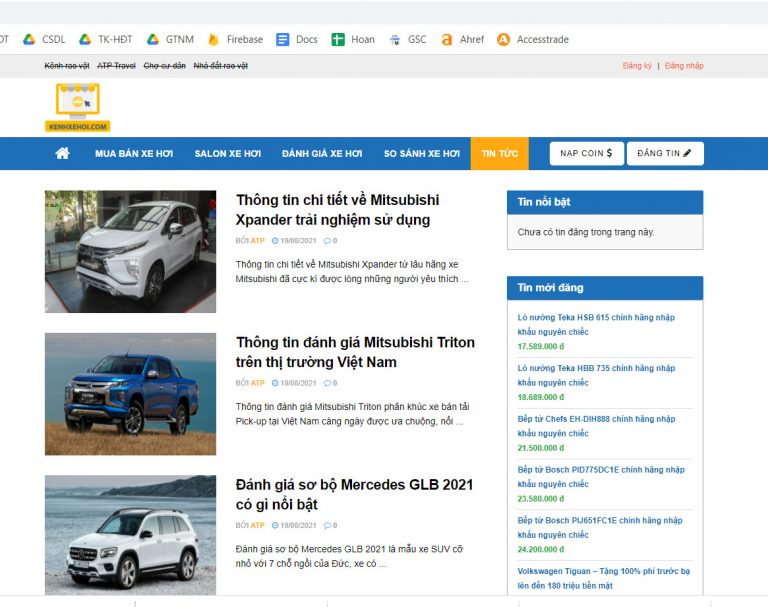The width and height of the screenshot is (768, 607).
Task: Open the Ahref bookmark
Action: tap(462, 39)
